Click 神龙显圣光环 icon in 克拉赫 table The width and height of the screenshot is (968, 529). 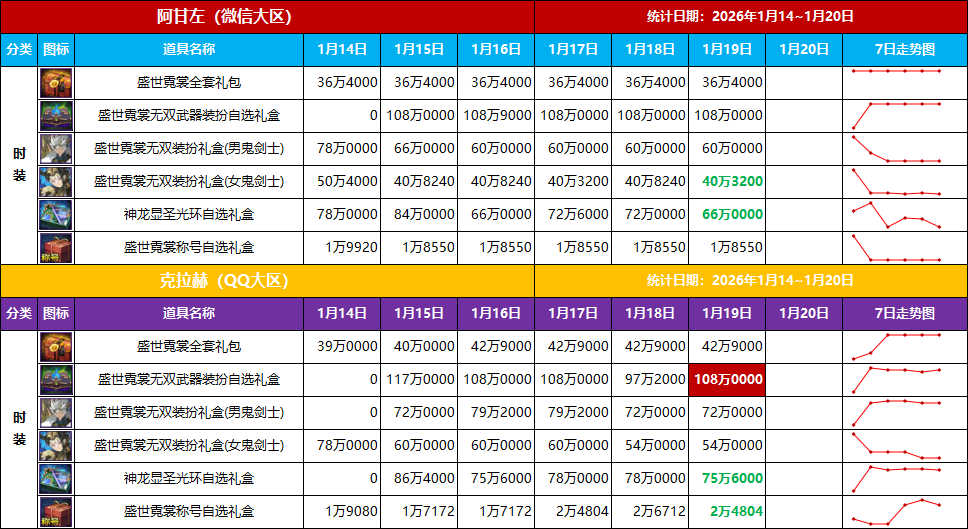click(56, 479)
